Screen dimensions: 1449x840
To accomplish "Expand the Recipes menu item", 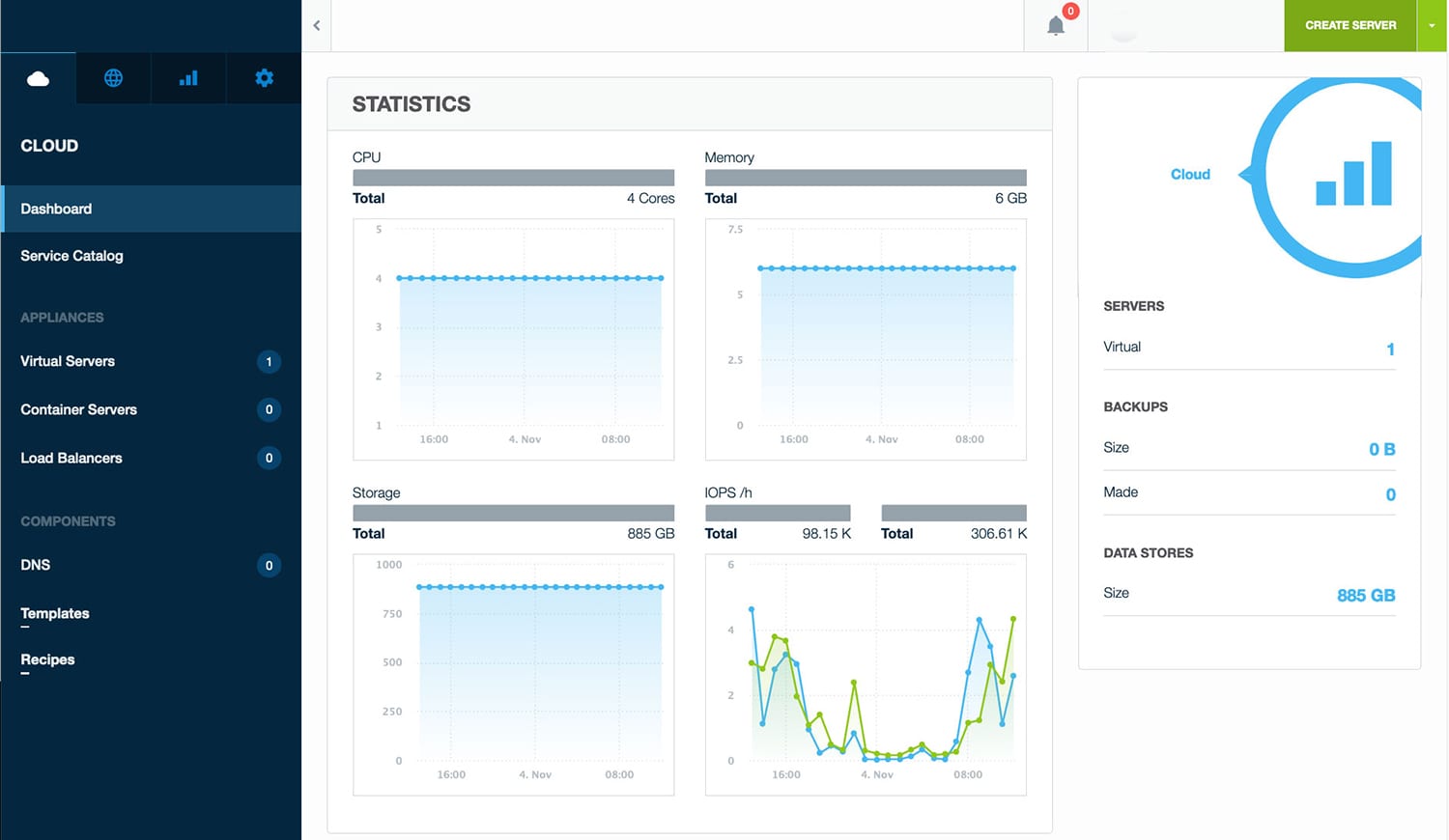I will click(x=47, y=659).
